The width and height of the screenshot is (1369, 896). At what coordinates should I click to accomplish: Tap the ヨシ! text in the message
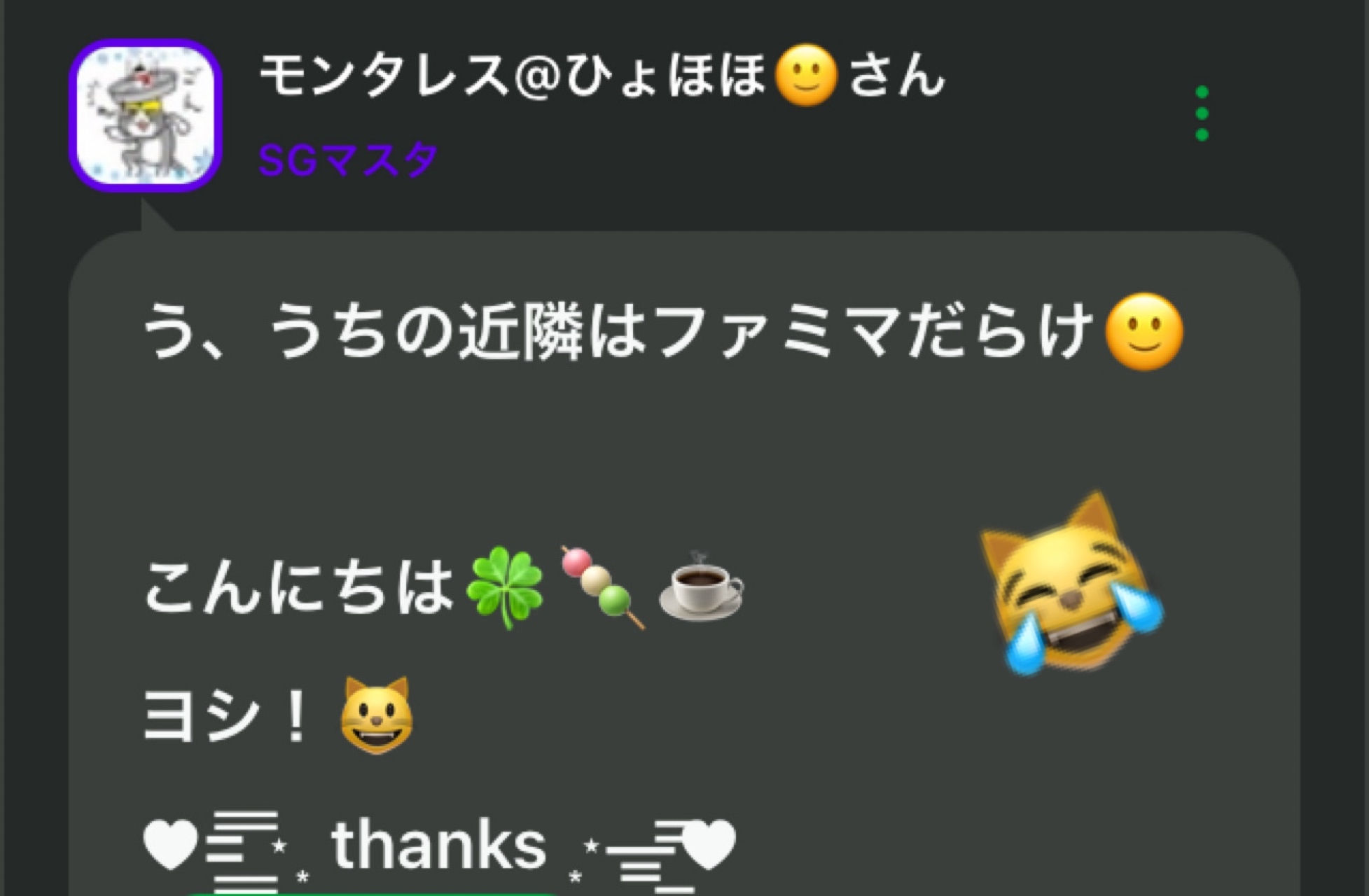[x=226, y=716]
